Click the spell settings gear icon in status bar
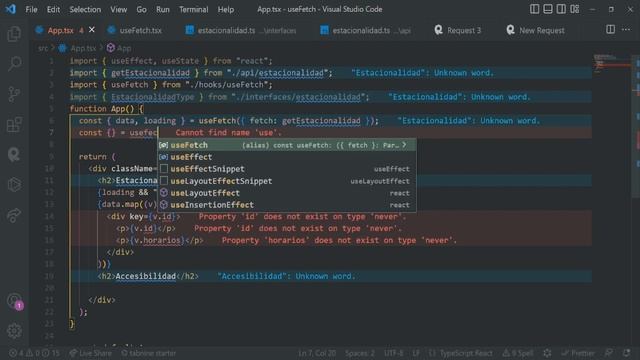Viewport: 640px width, 360px height. [x=547, y=353]
